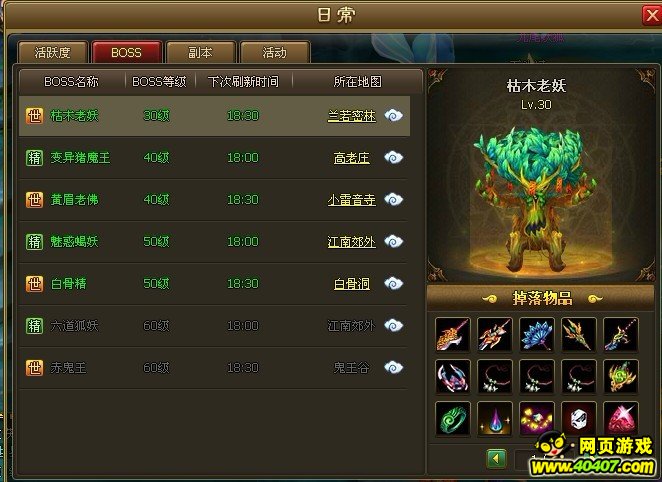Select the white dice drop item
The image size is (662, 482).
tap(579, 419)
